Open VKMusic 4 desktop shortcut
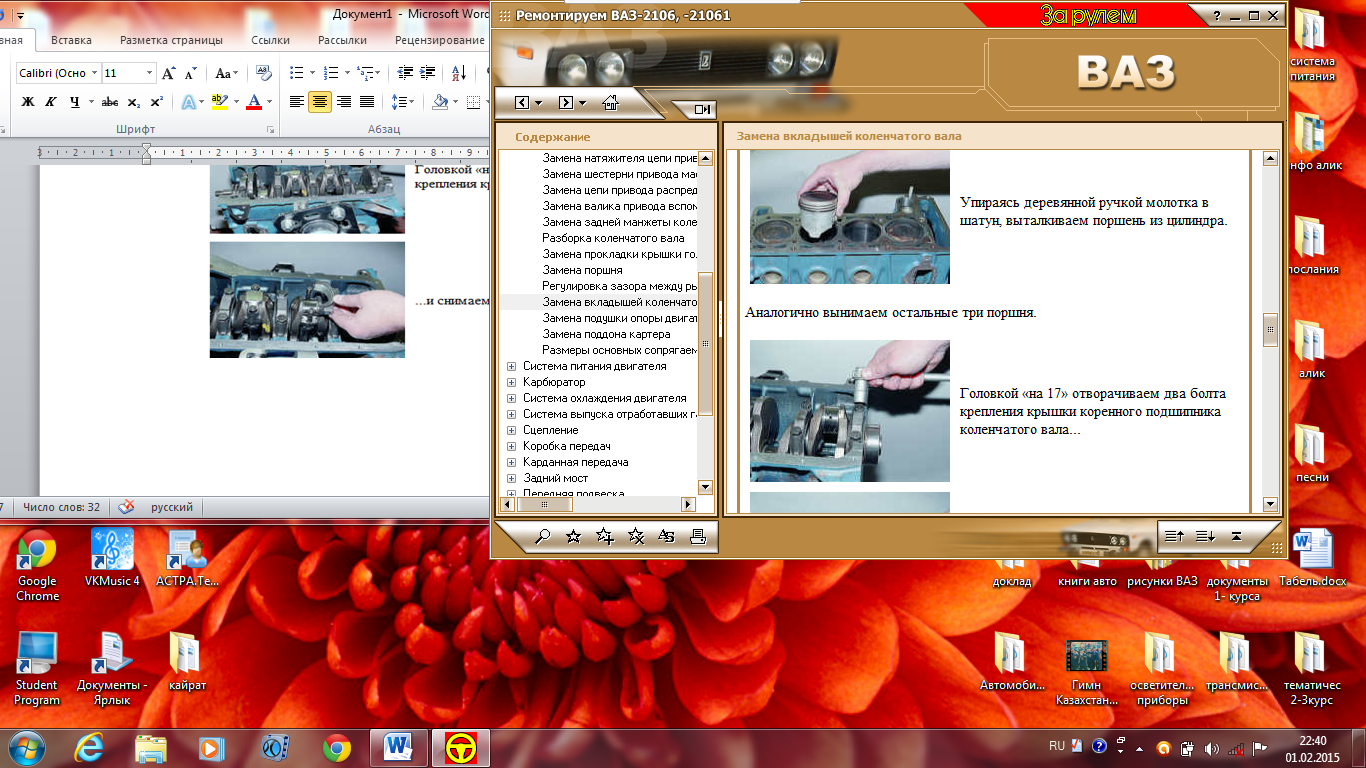 112,558
